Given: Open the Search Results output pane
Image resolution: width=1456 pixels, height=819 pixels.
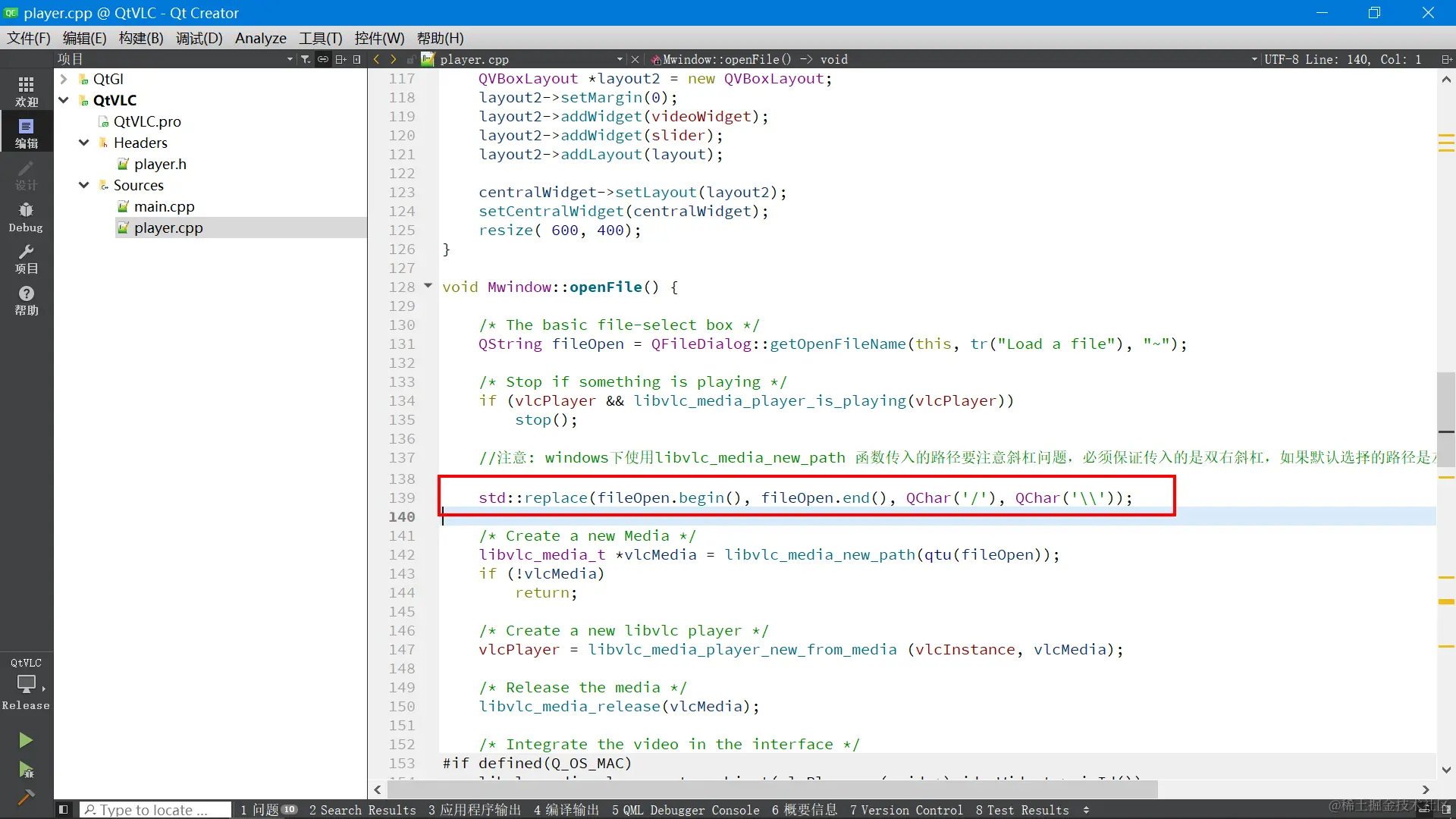Looking at the screenshot, I should (x=362, y=810).
